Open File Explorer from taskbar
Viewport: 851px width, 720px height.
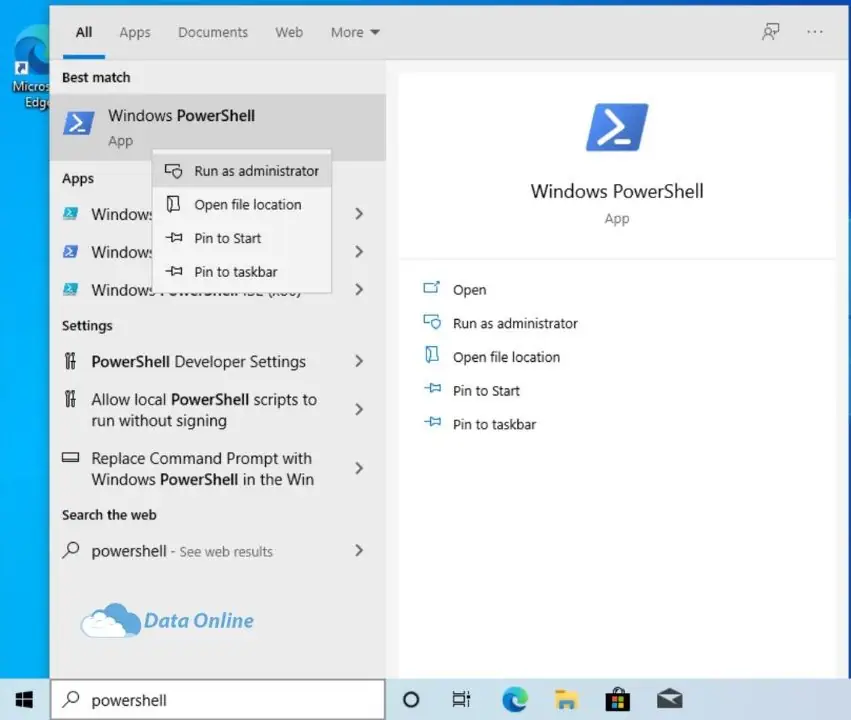coord(566,700)
